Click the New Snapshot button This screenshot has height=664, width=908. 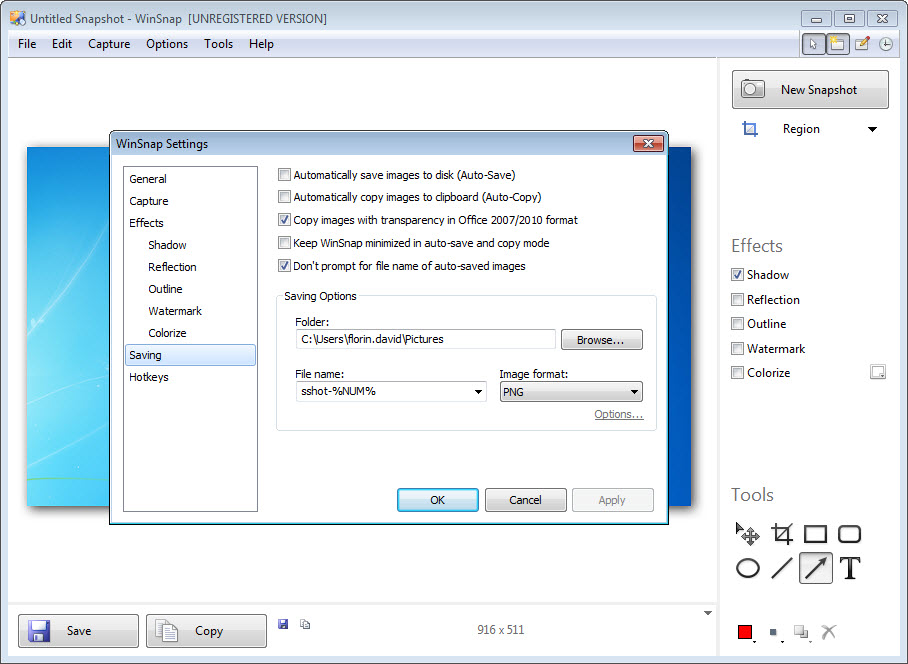810,90
